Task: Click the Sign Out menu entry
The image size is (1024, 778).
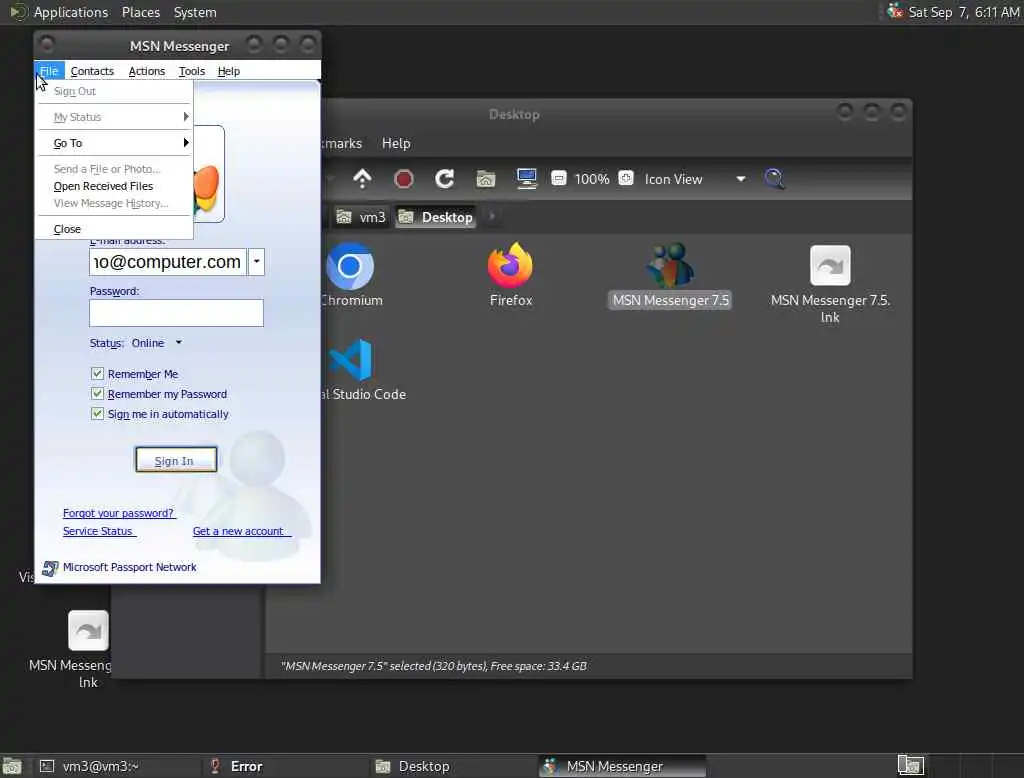Action: pyautogui.click(x=114, y=91)
